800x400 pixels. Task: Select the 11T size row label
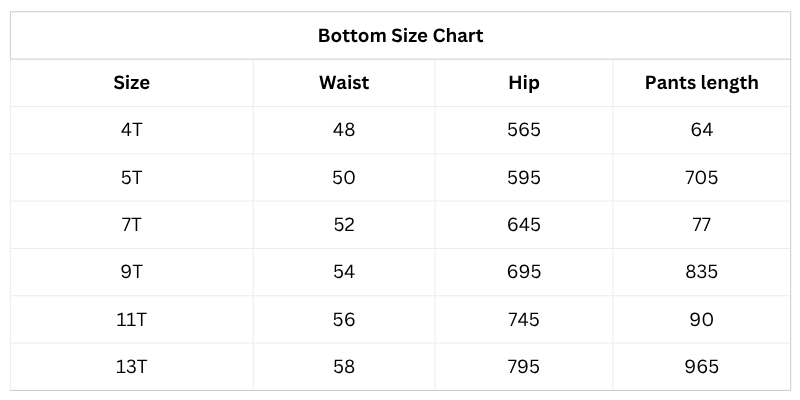pyautogui.click(x=131, y=320)
